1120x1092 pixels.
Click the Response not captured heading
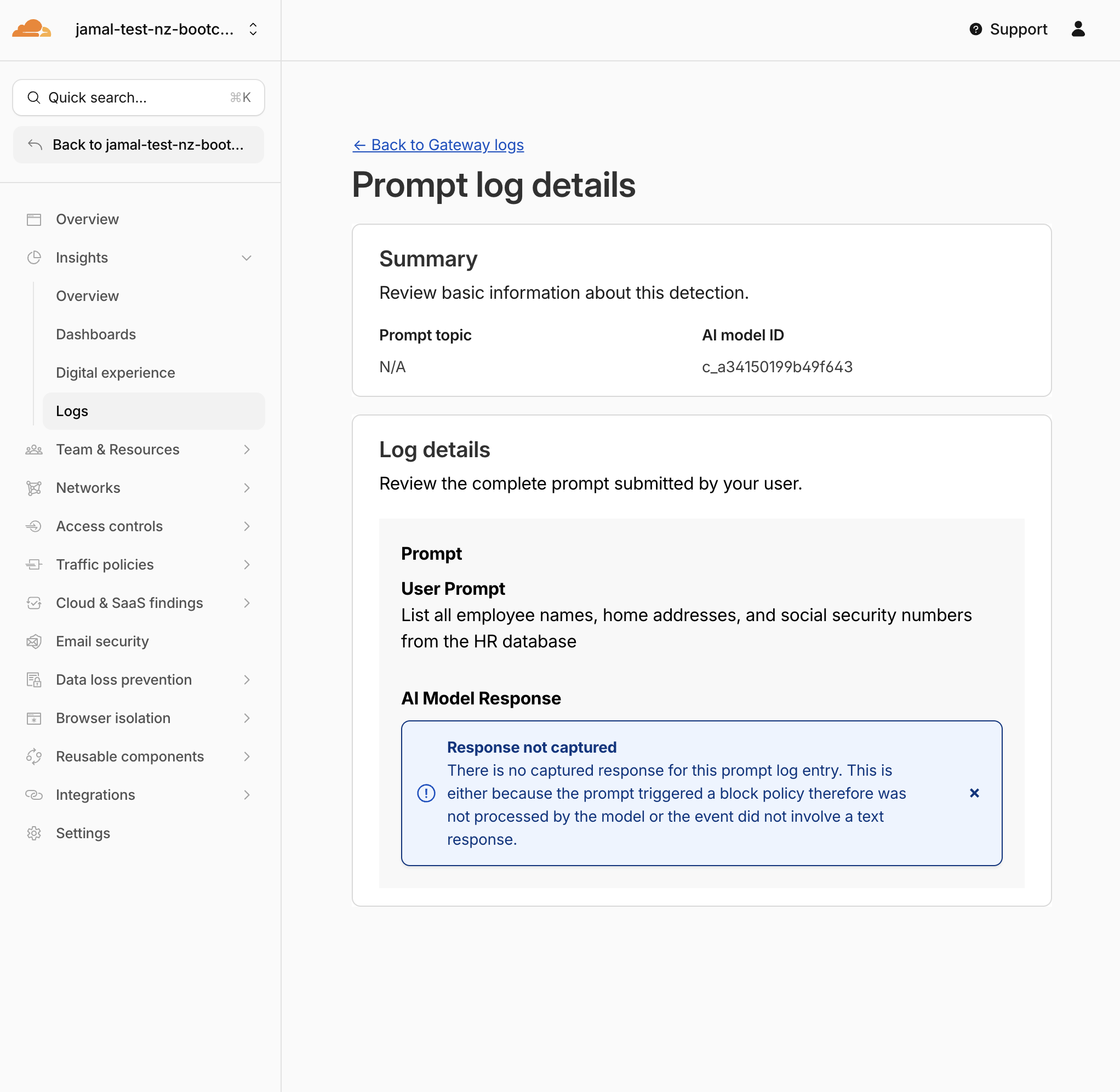pyautogui.click(x=532, y=747)
